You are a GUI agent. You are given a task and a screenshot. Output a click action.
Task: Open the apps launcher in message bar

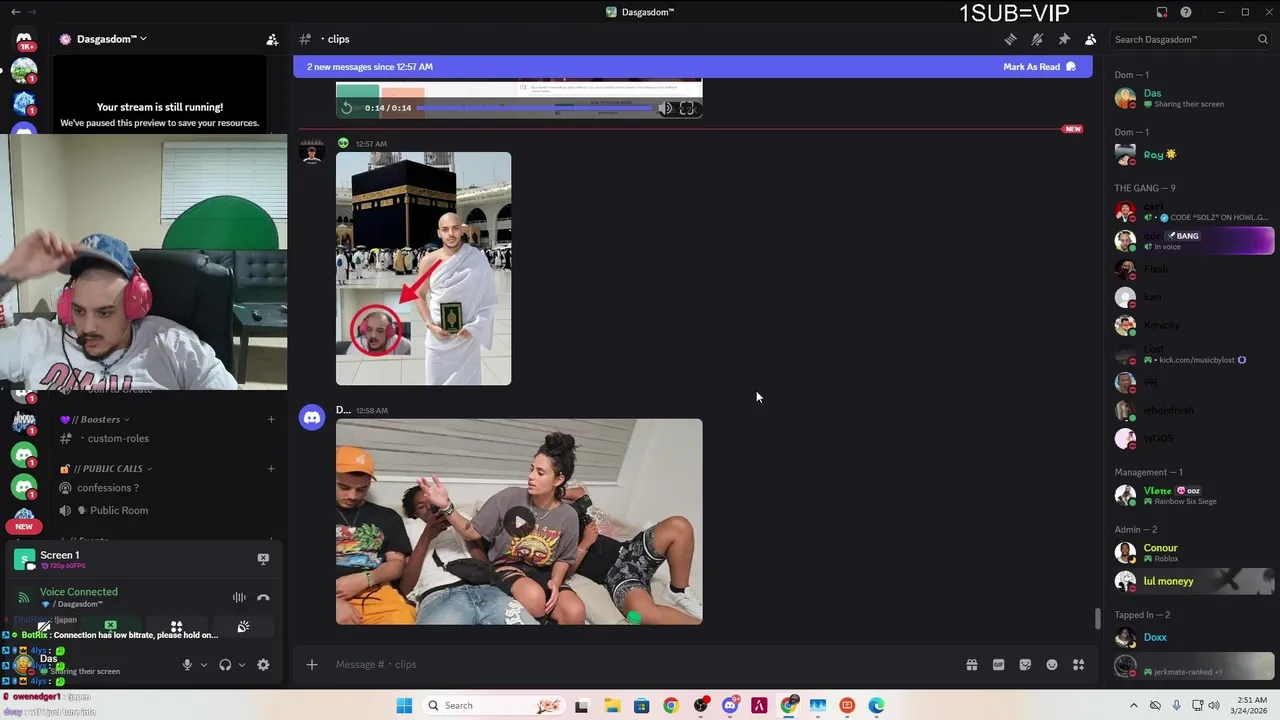coord(1078,665)
